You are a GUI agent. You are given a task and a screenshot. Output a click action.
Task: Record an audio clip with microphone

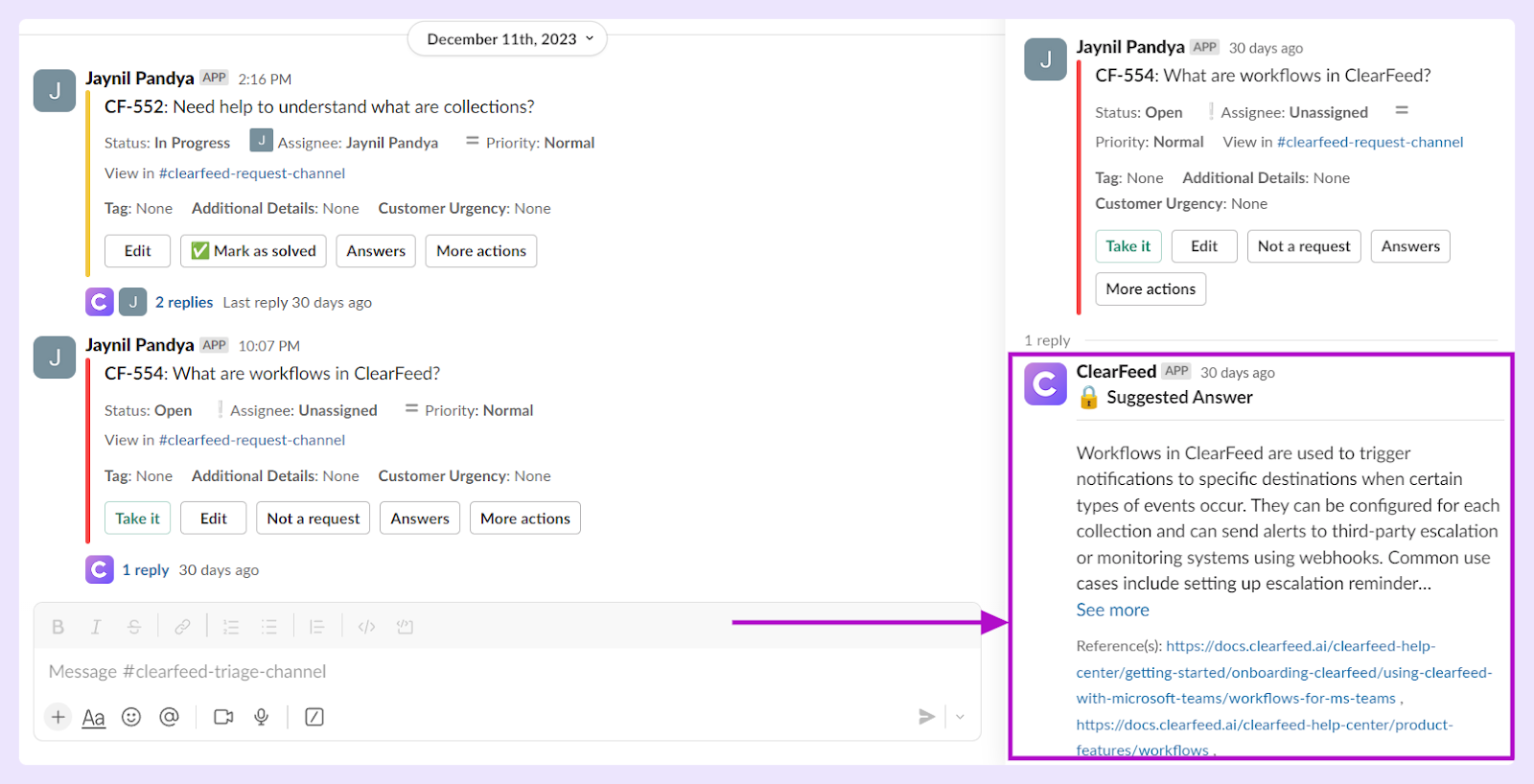pyautogui.click(x=261, y=717)
